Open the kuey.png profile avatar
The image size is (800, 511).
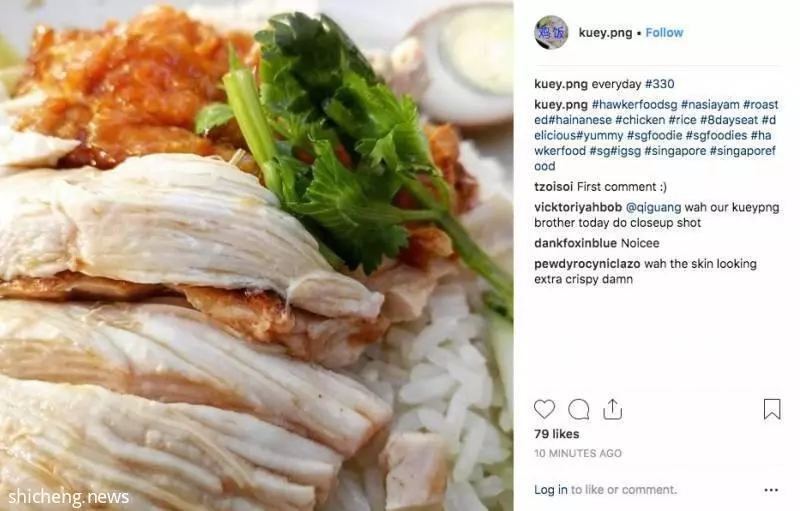point(551,33)
